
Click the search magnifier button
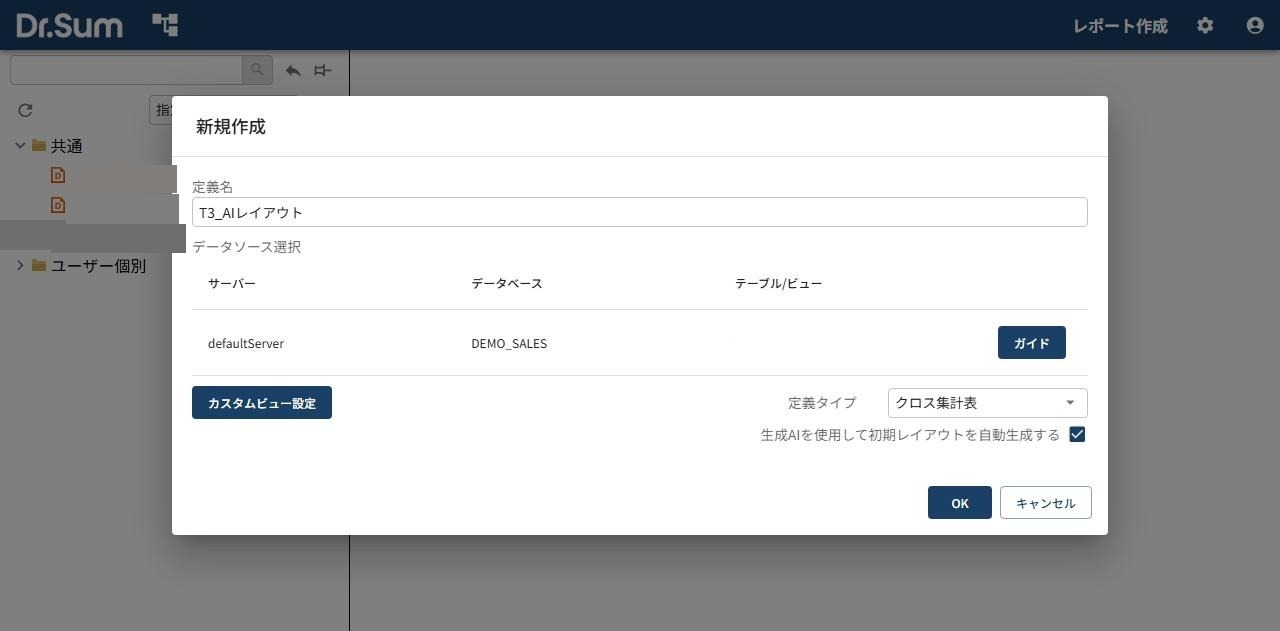257,70
